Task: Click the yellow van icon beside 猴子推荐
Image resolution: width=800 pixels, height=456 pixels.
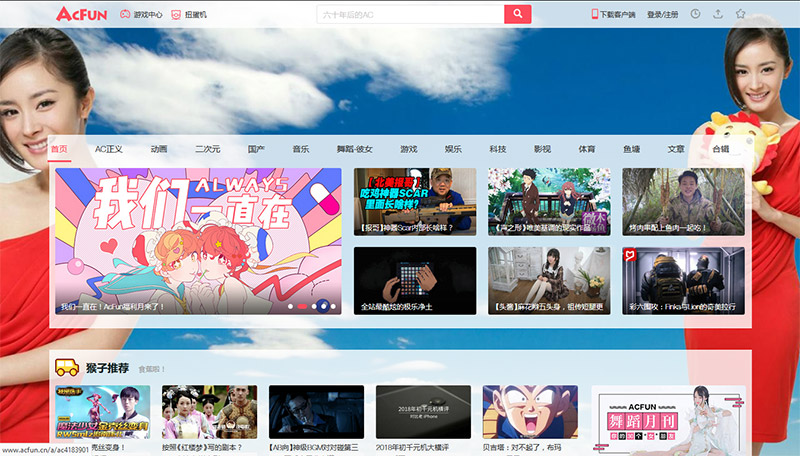Action: [67, 367]
